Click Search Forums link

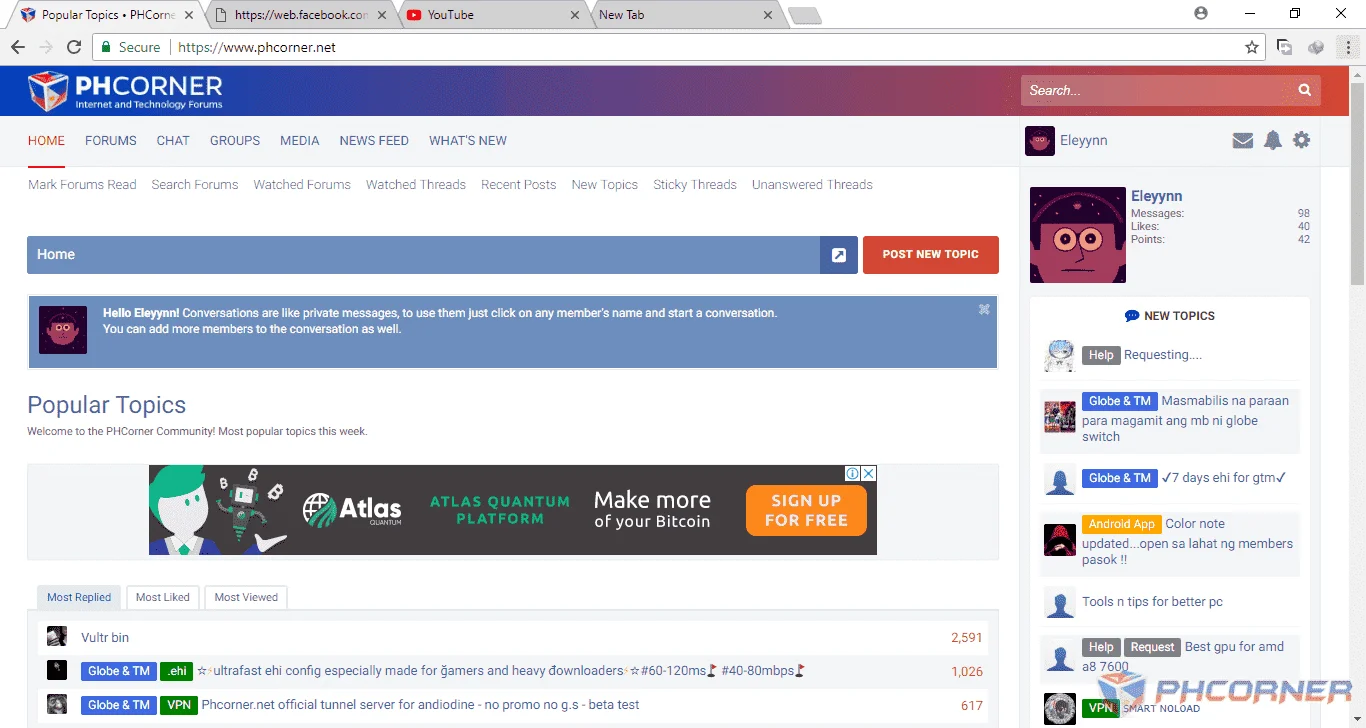195,185
